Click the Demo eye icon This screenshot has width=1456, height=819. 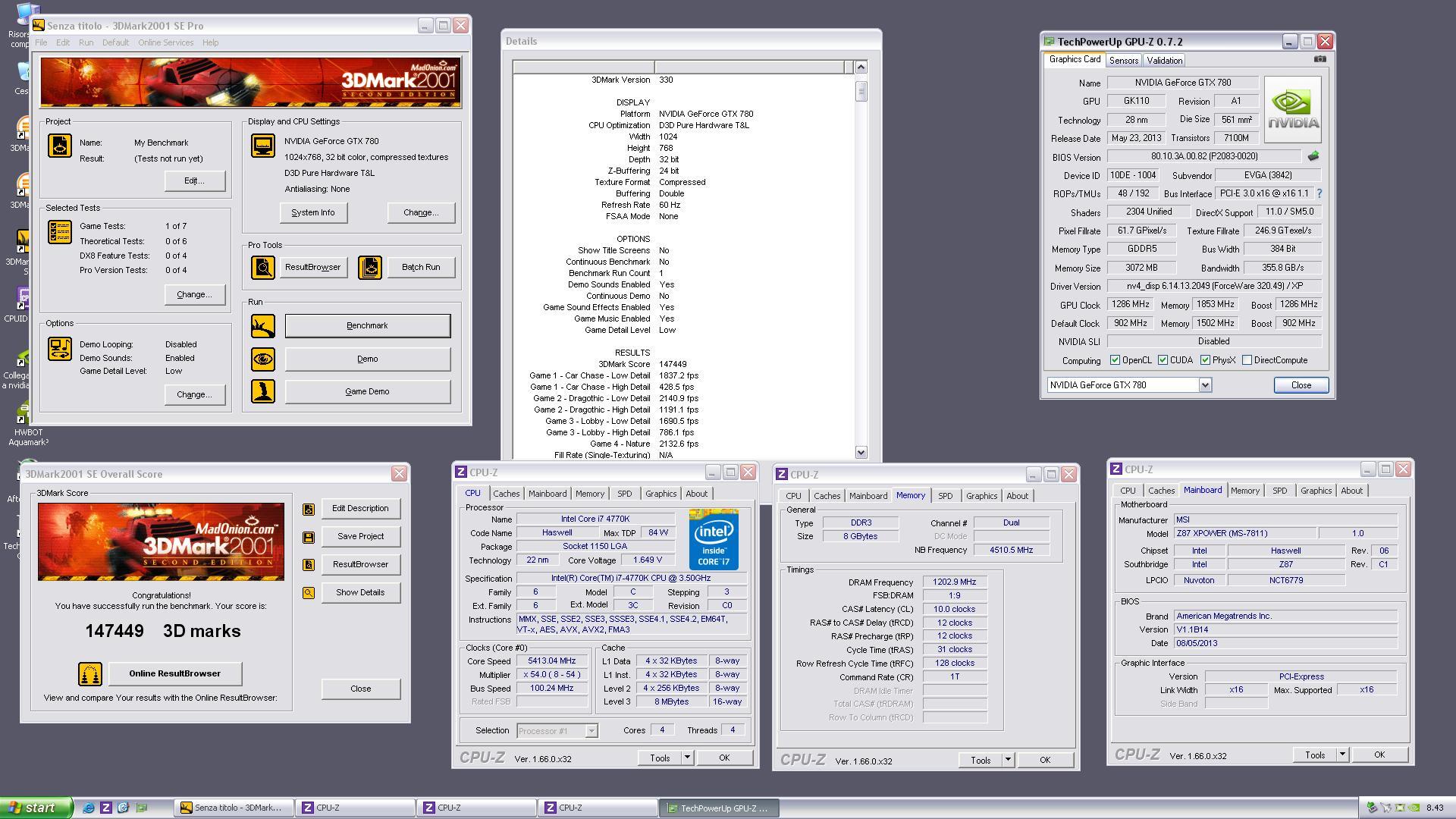click(x=263, y=359)
